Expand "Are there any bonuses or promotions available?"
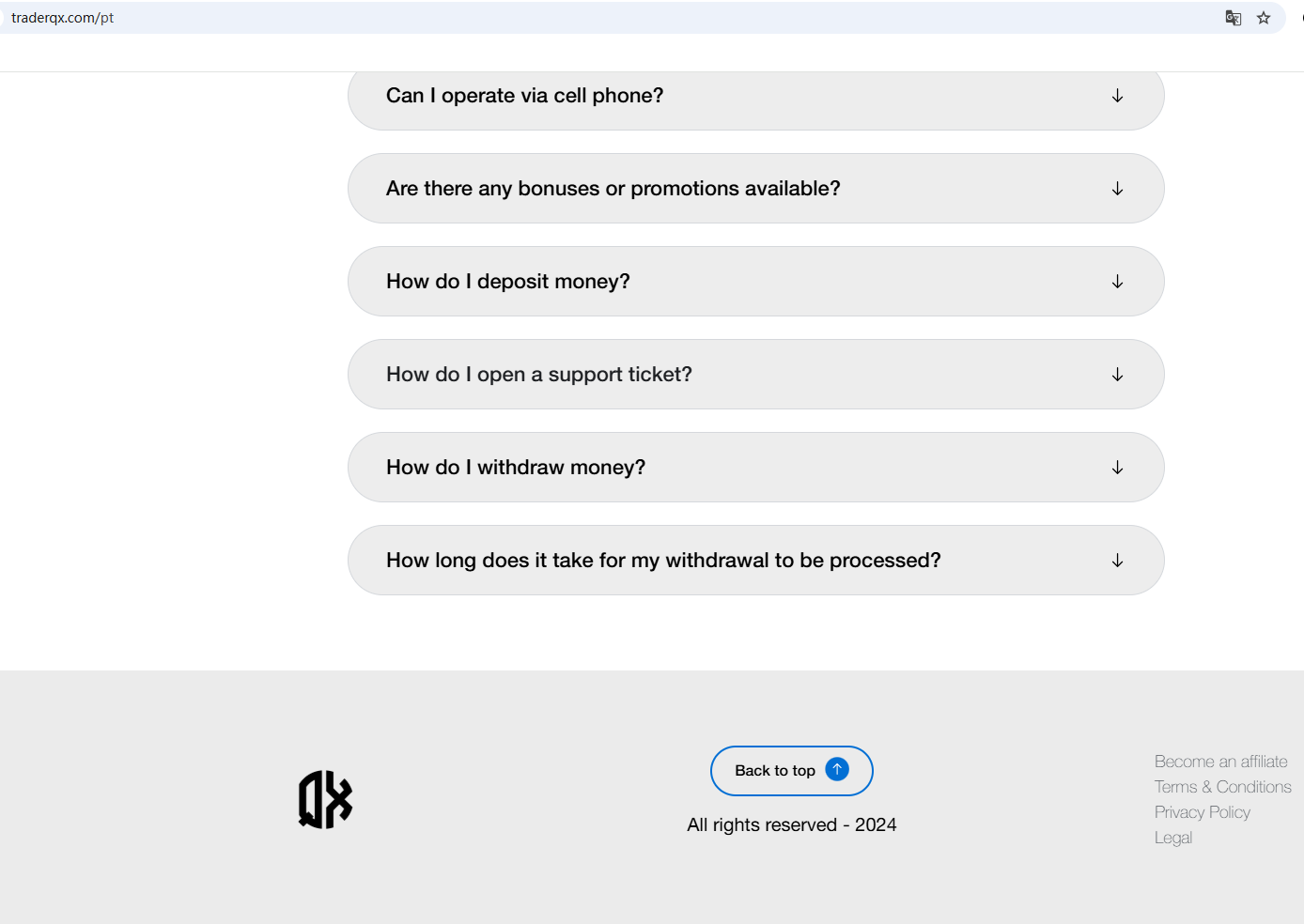This screenshot has height=924, width=1304. tap(613, 189)
